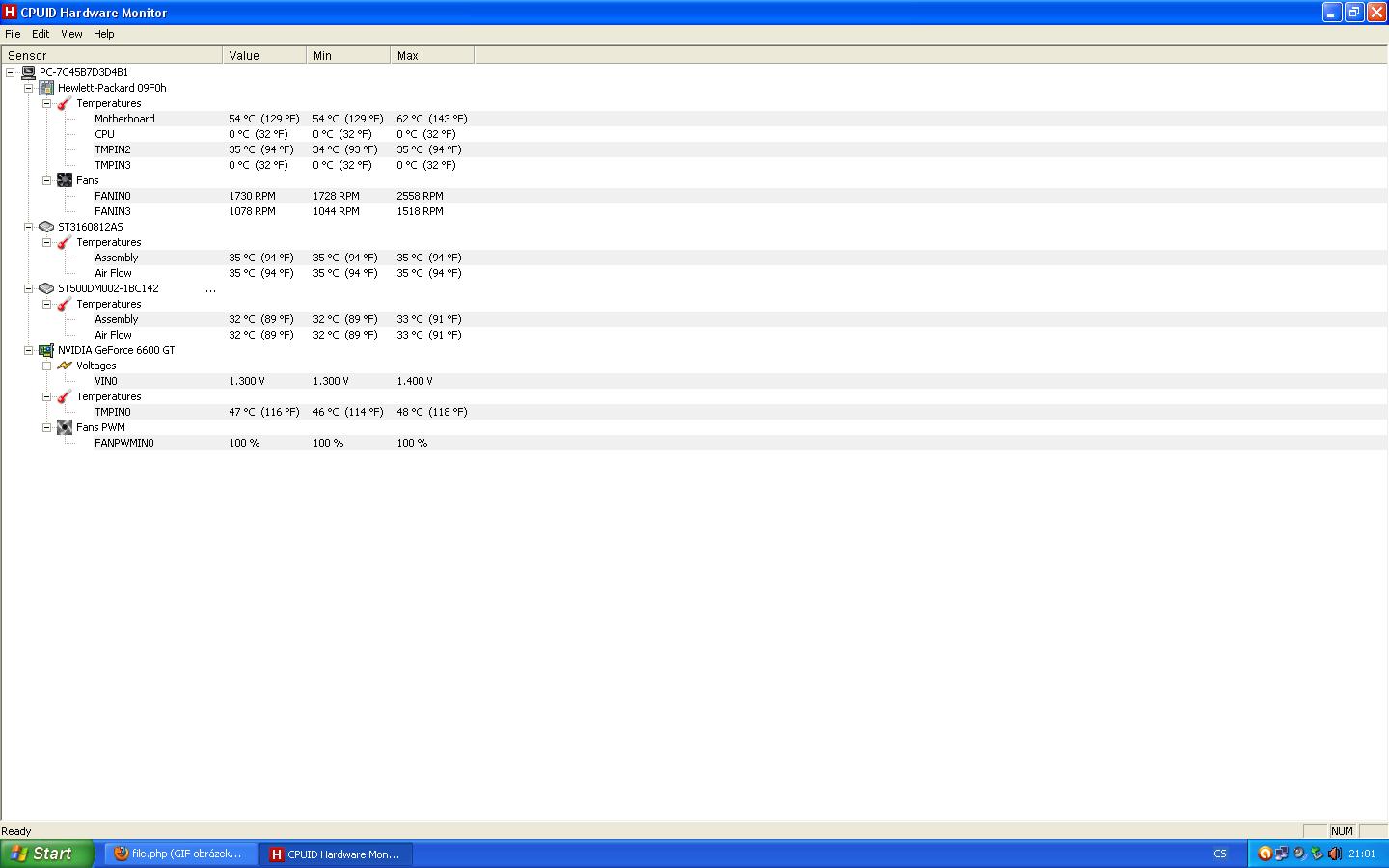Click thermometer icon under ST3160812AS drive
Image resolution: width=1389 pixels, height=868 pixels.
pos(65,242)
